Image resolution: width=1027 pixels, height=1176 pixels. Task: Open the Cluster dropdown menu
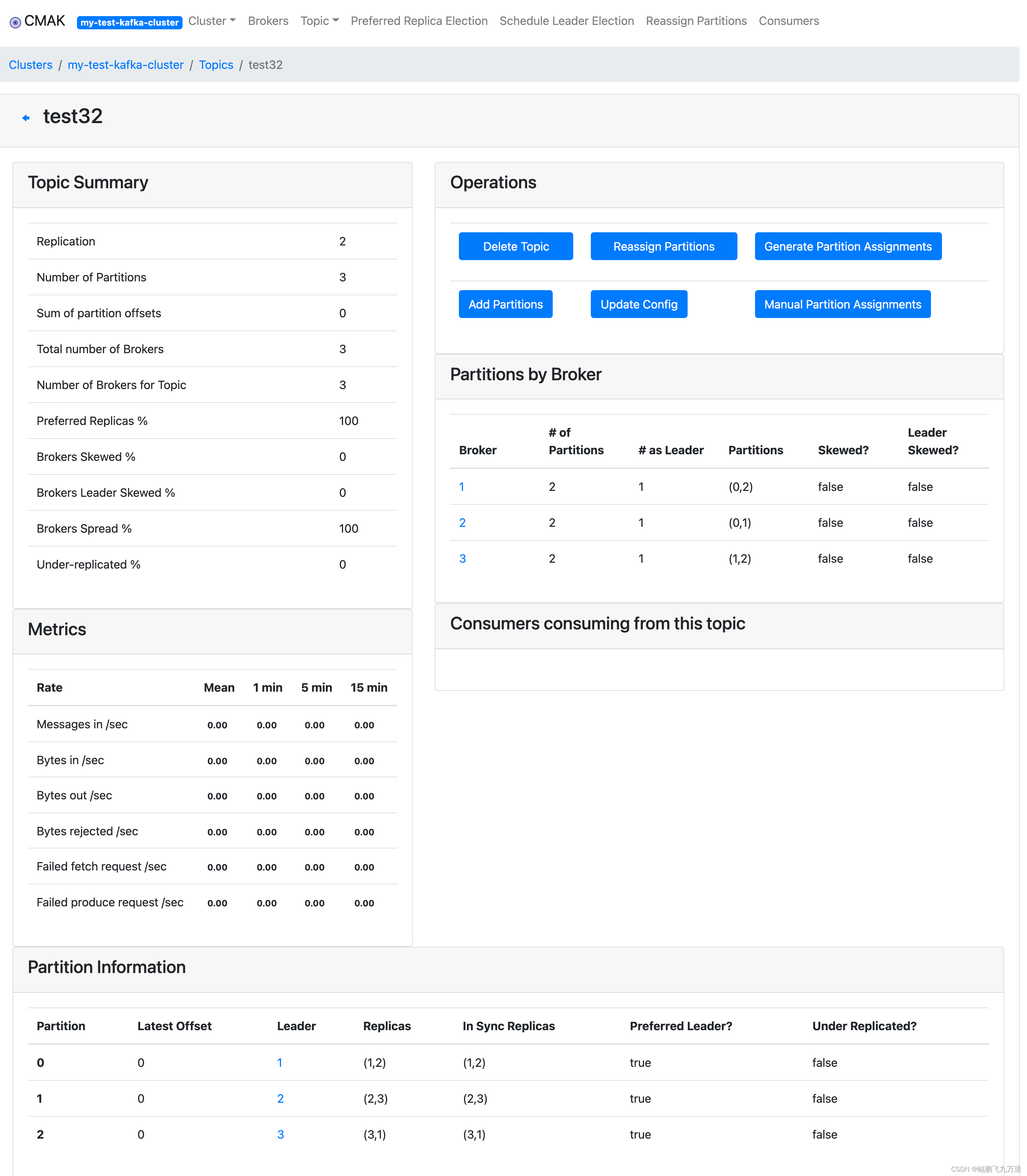tap(211, 21)
